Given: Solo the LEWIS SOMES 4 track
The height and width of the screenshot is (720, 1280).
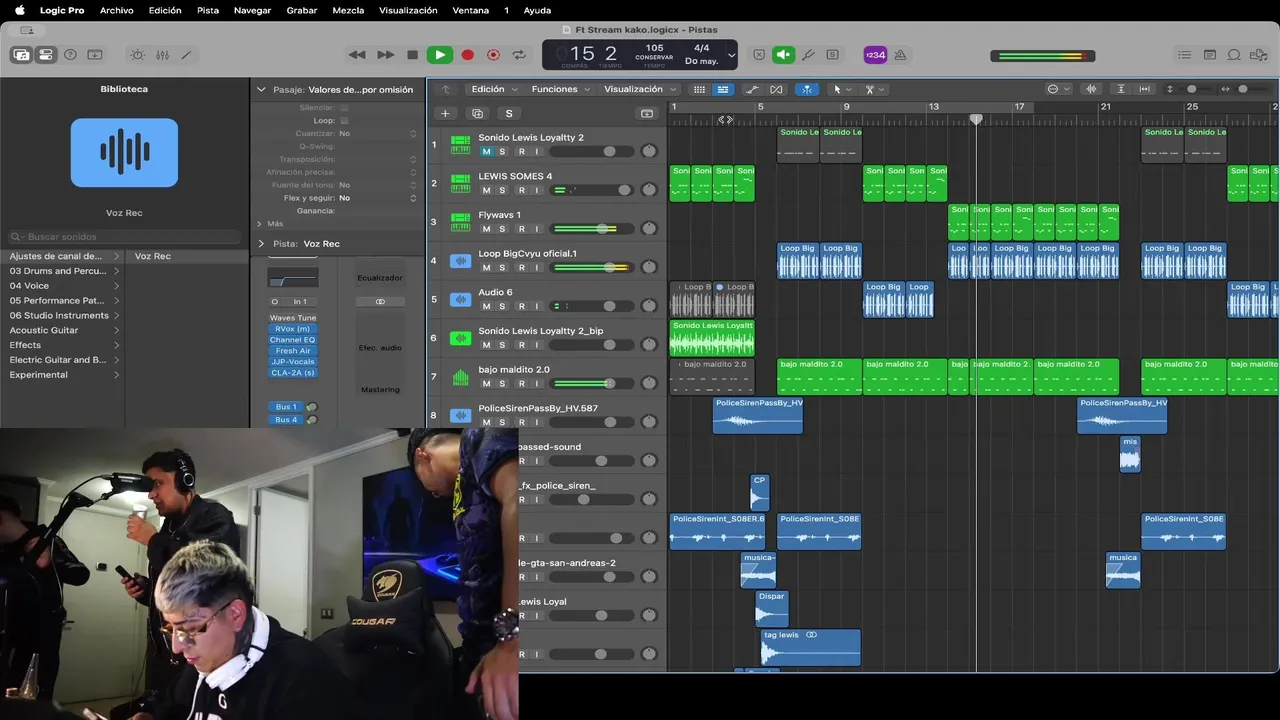Looking at the screenshot, I should 502,190.
